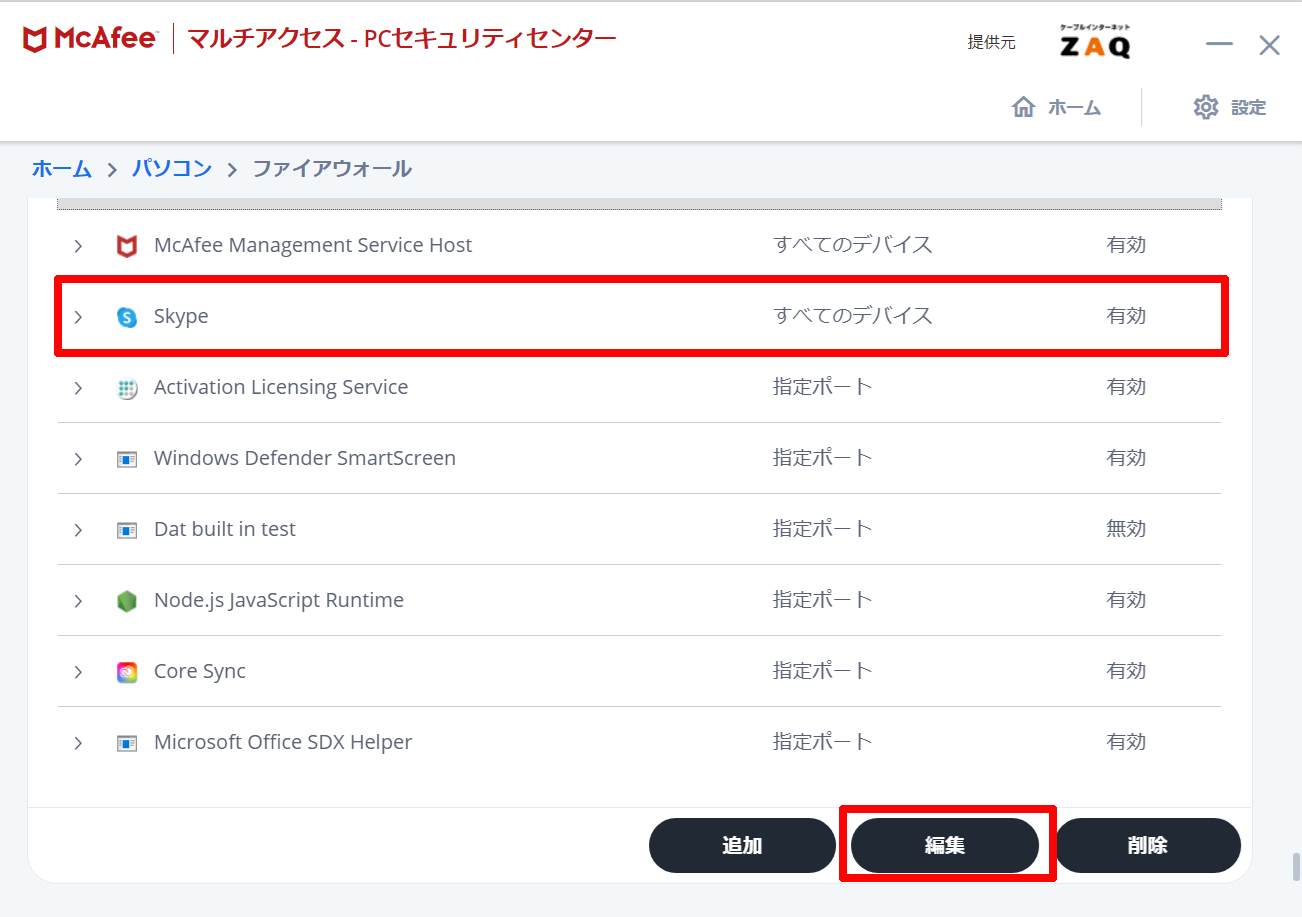
Task: Select McAfee Management Service Host name
Action: coord(313,245)
